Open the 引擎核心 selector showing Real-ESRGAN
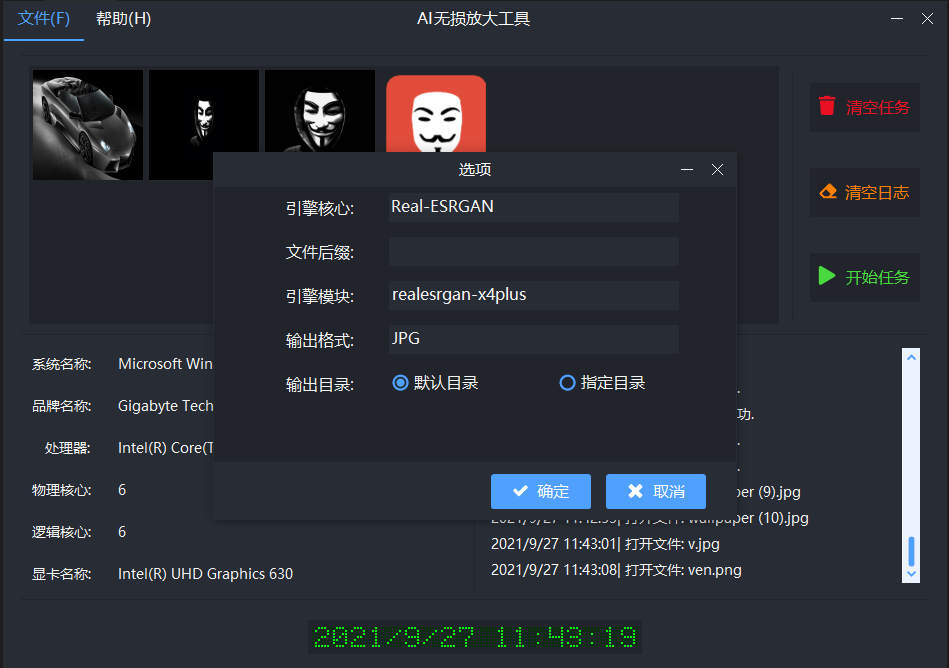 tap(533, 207)
